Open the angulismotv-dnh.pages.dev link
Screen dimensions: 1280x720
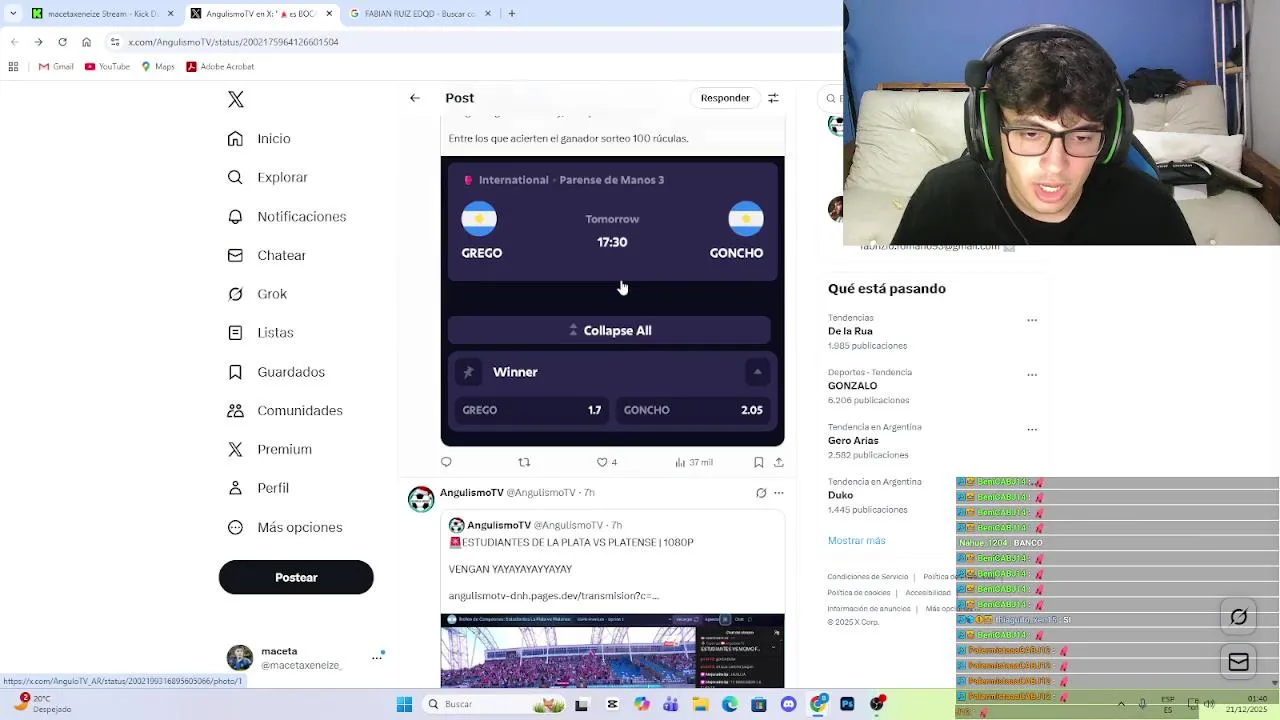(553, 596)
